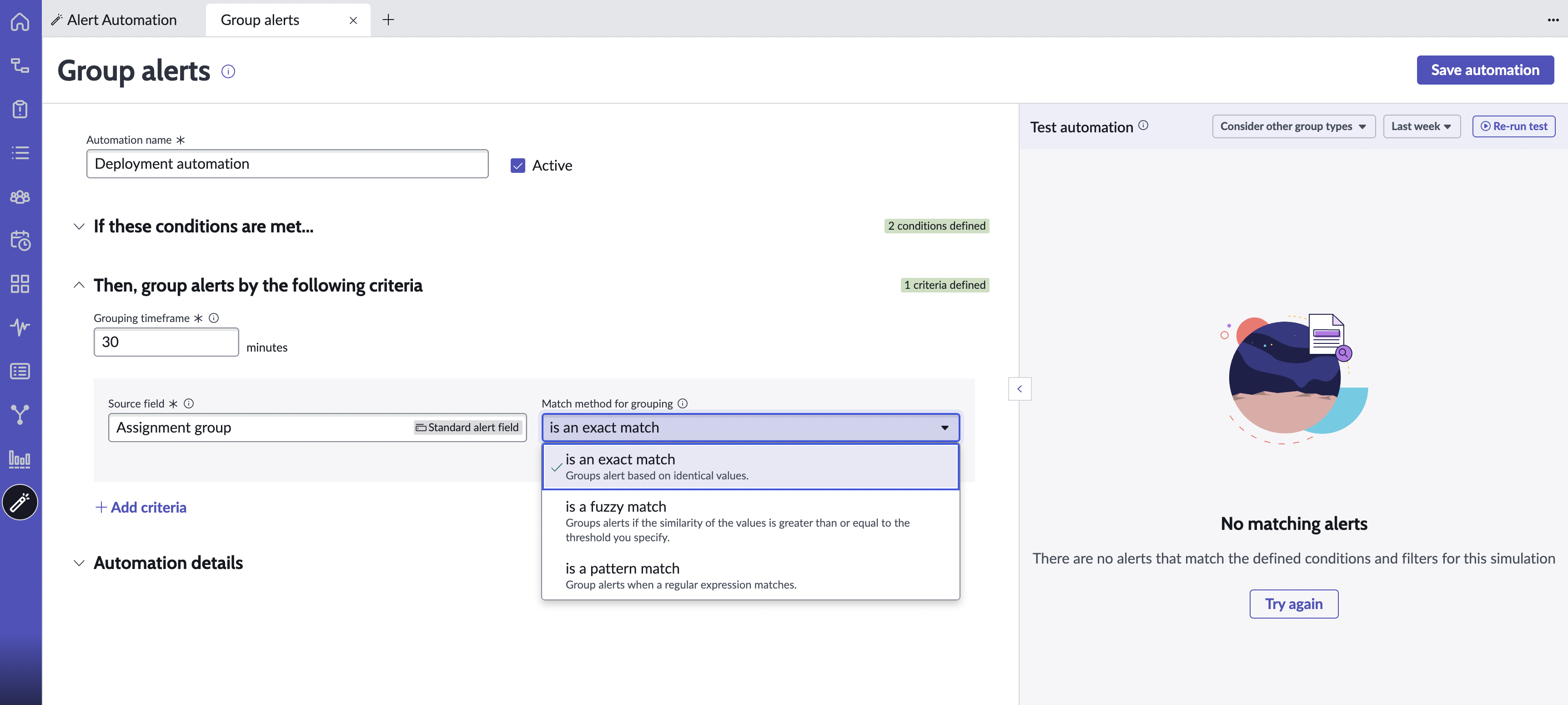Expand the Automation details section
The width and height of the screenshot is (1568, 705).
[79, 563]
